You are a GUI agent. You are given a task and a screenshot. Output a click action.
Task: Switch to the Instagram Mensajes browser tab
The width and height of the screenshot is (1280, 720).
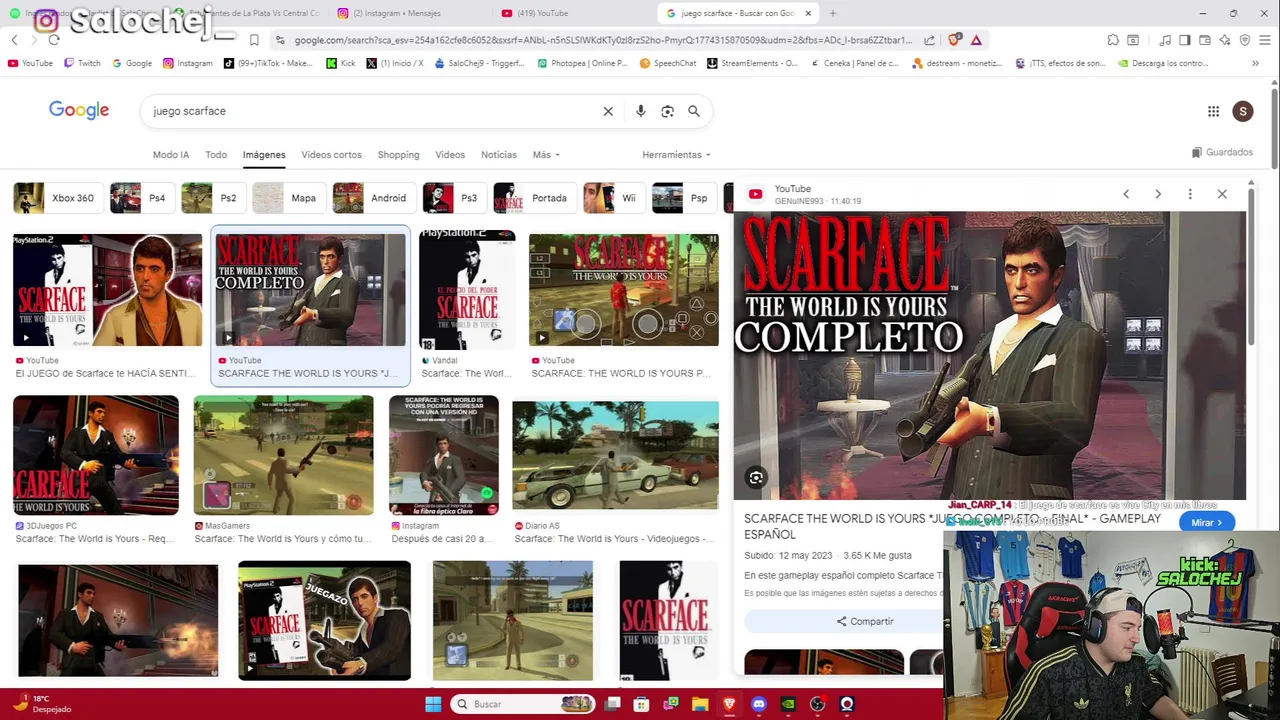point(408,13)
